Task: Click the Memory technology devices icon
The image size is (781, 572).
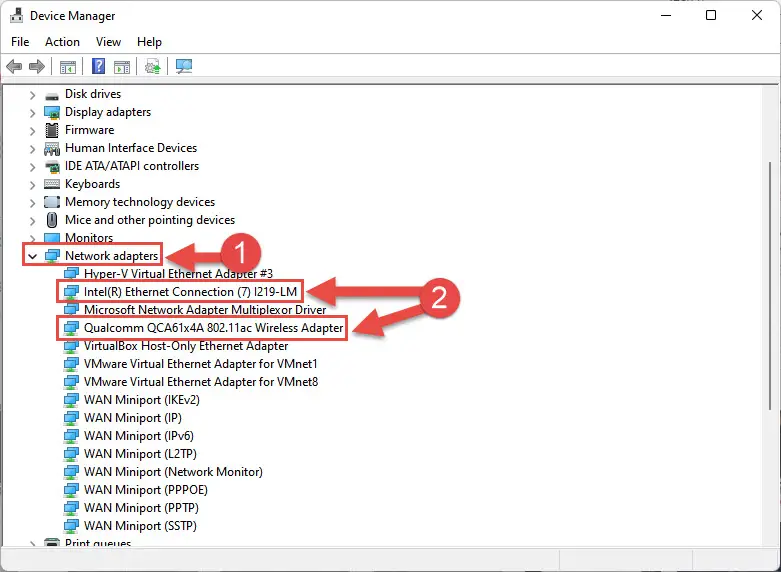Action: [x=52, y=202]
